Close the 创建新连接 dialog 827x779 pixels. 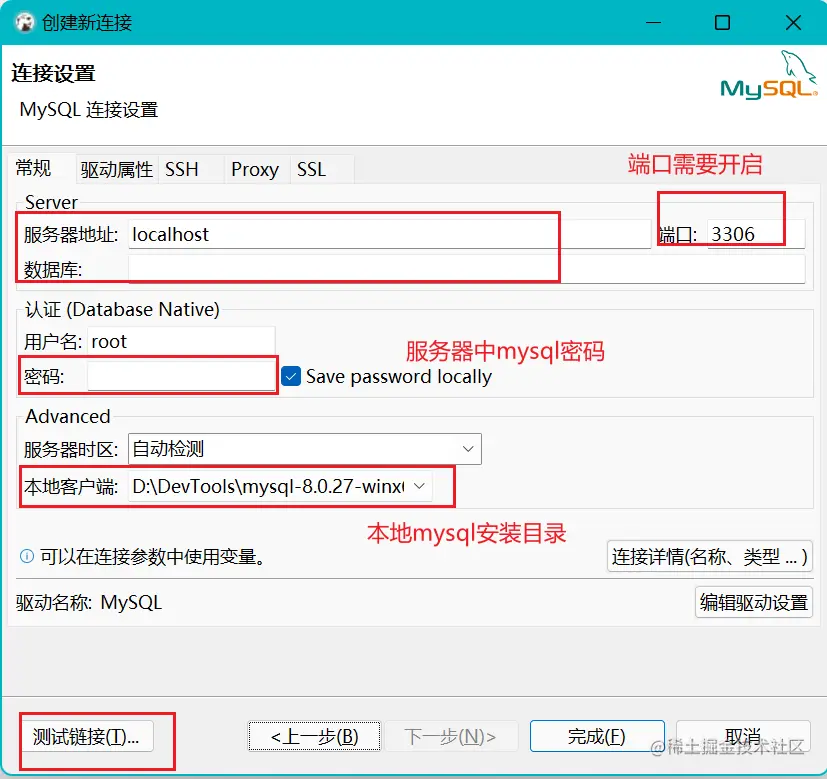pos(793,23)
